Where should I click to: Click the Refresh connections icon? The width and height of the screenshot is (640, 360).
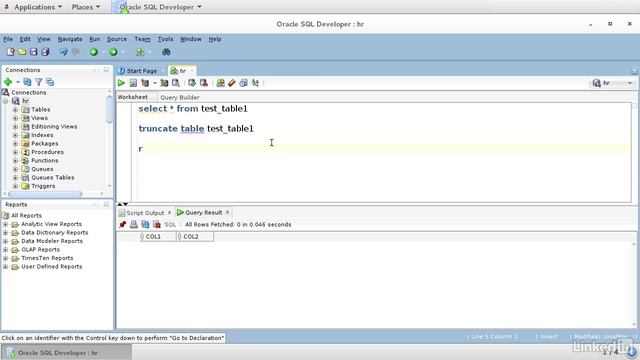click(x=27, y=82)
